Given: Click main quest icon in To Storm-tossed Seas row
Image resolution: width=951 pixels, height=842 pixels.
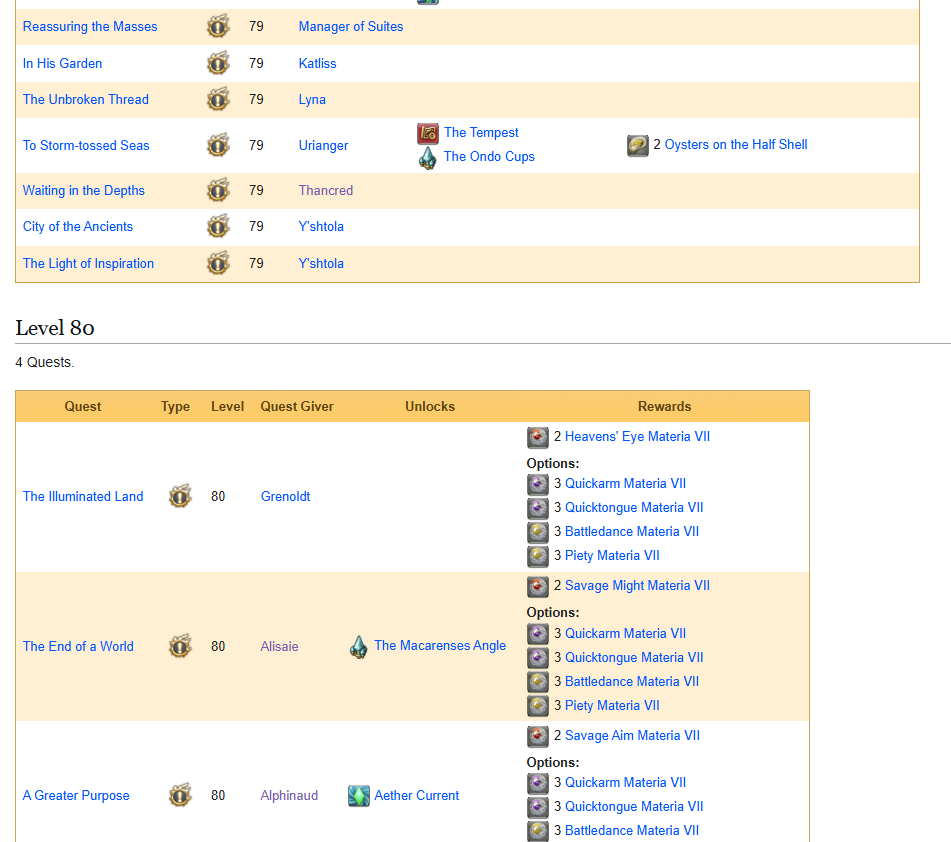Looking at the screenshot, I should pyautogui.click(x=218, y=146).
